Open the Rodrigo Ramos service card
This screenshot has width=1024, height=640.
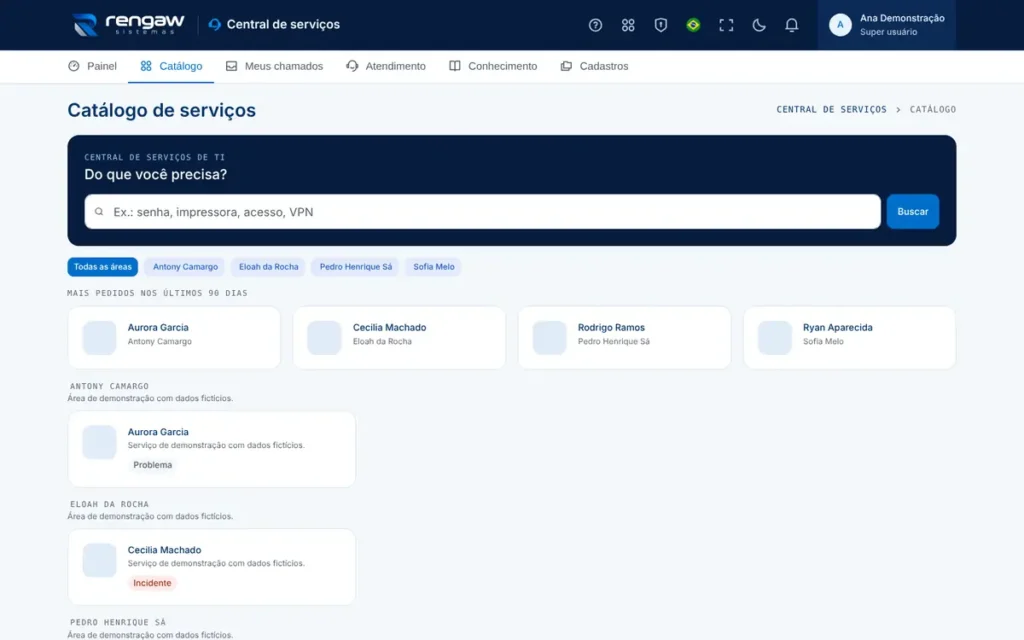624,338
